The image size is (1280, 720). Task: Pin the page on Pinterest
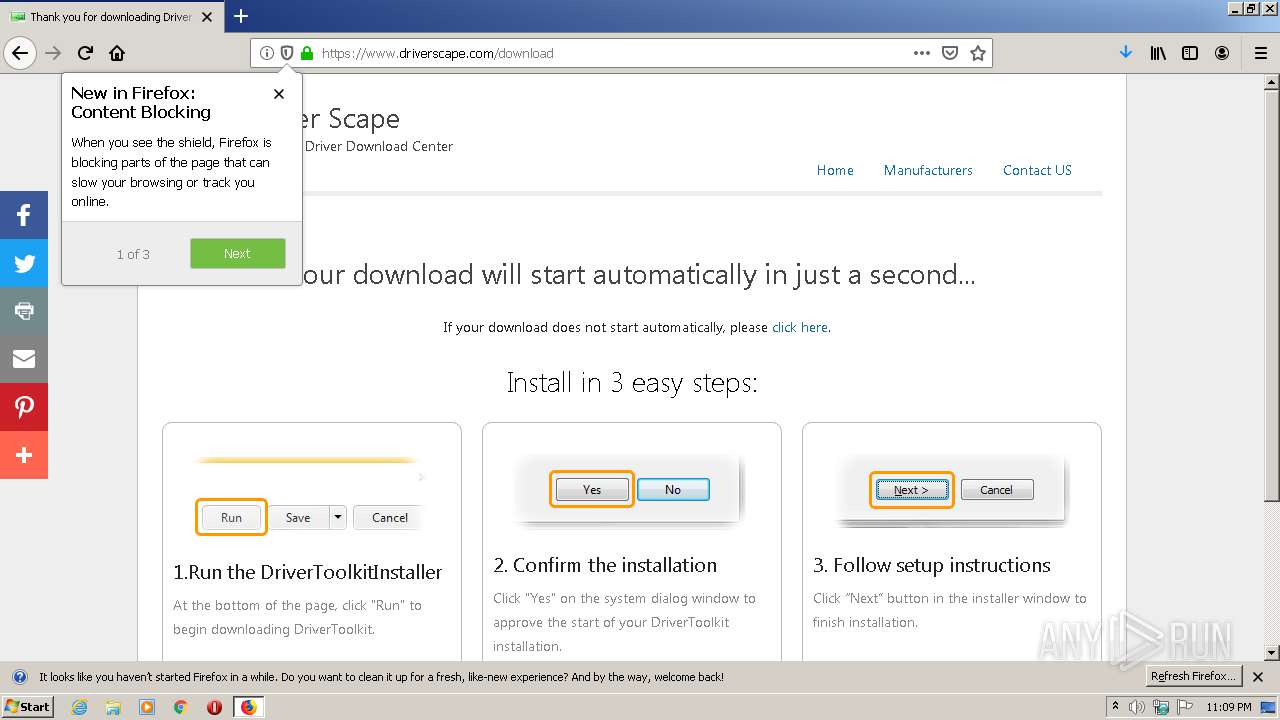tap(24, 407)
